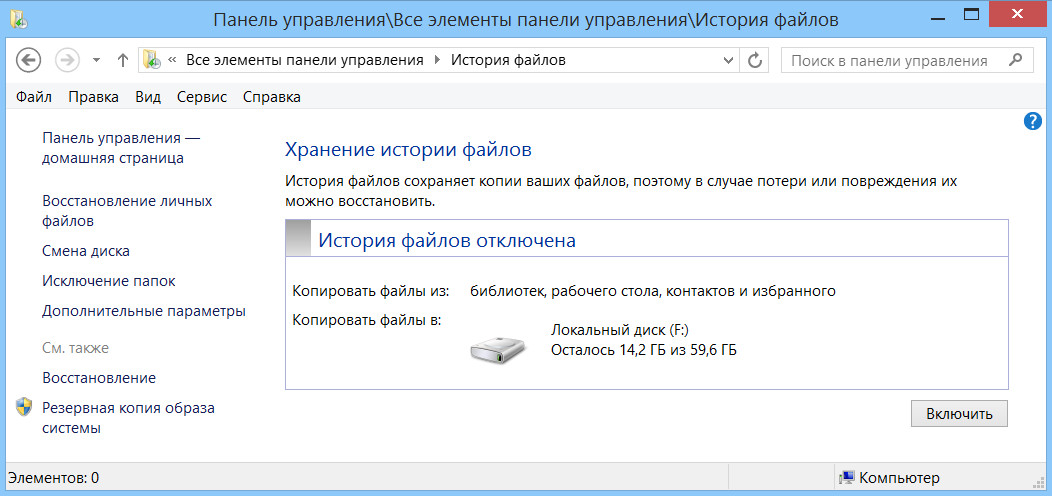The image size is (1052, 496).
Task: Click the shield icon beside system image backup
Action: point(25,408)
